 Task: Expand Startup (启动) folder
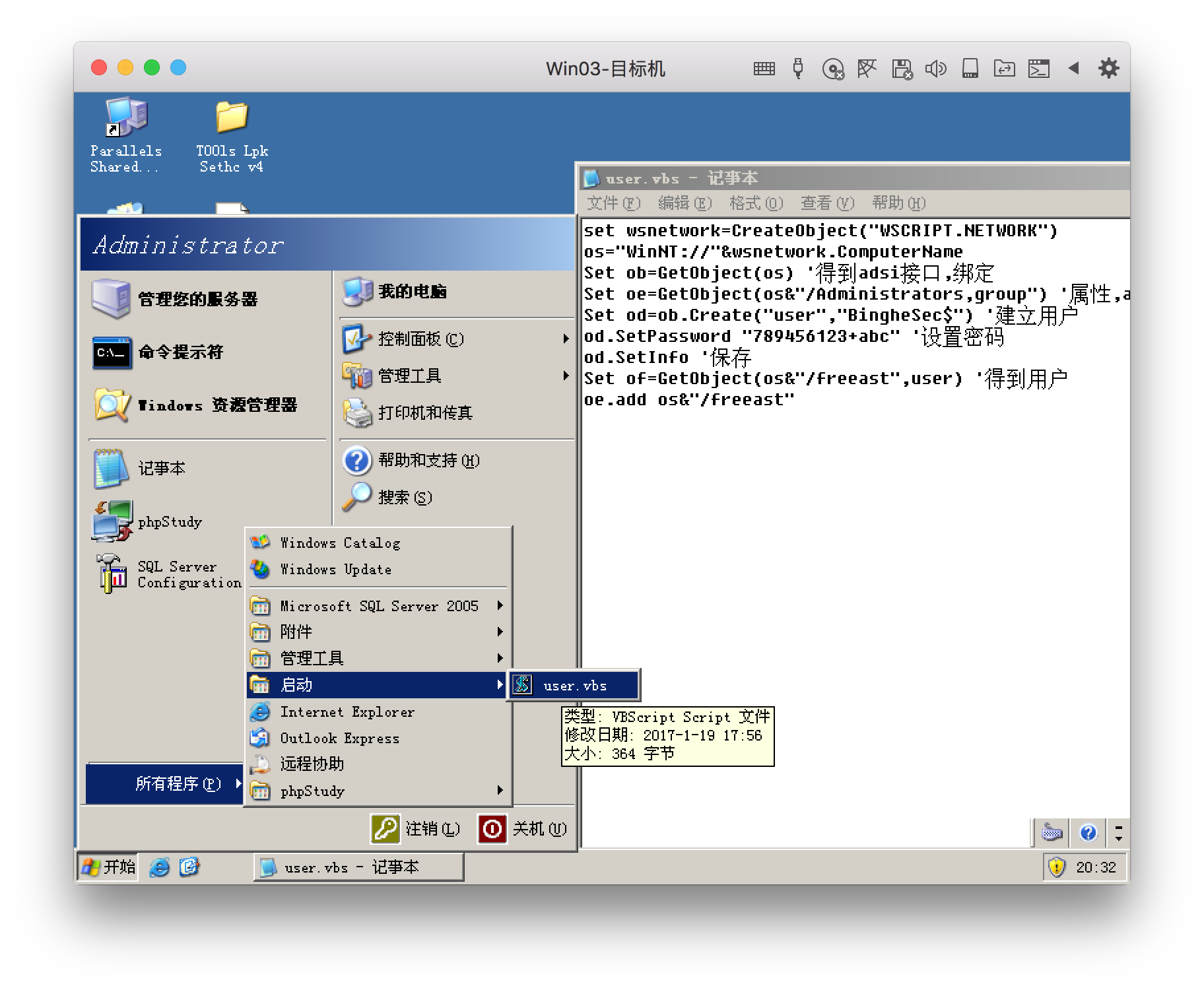click(x=378, y=685)
